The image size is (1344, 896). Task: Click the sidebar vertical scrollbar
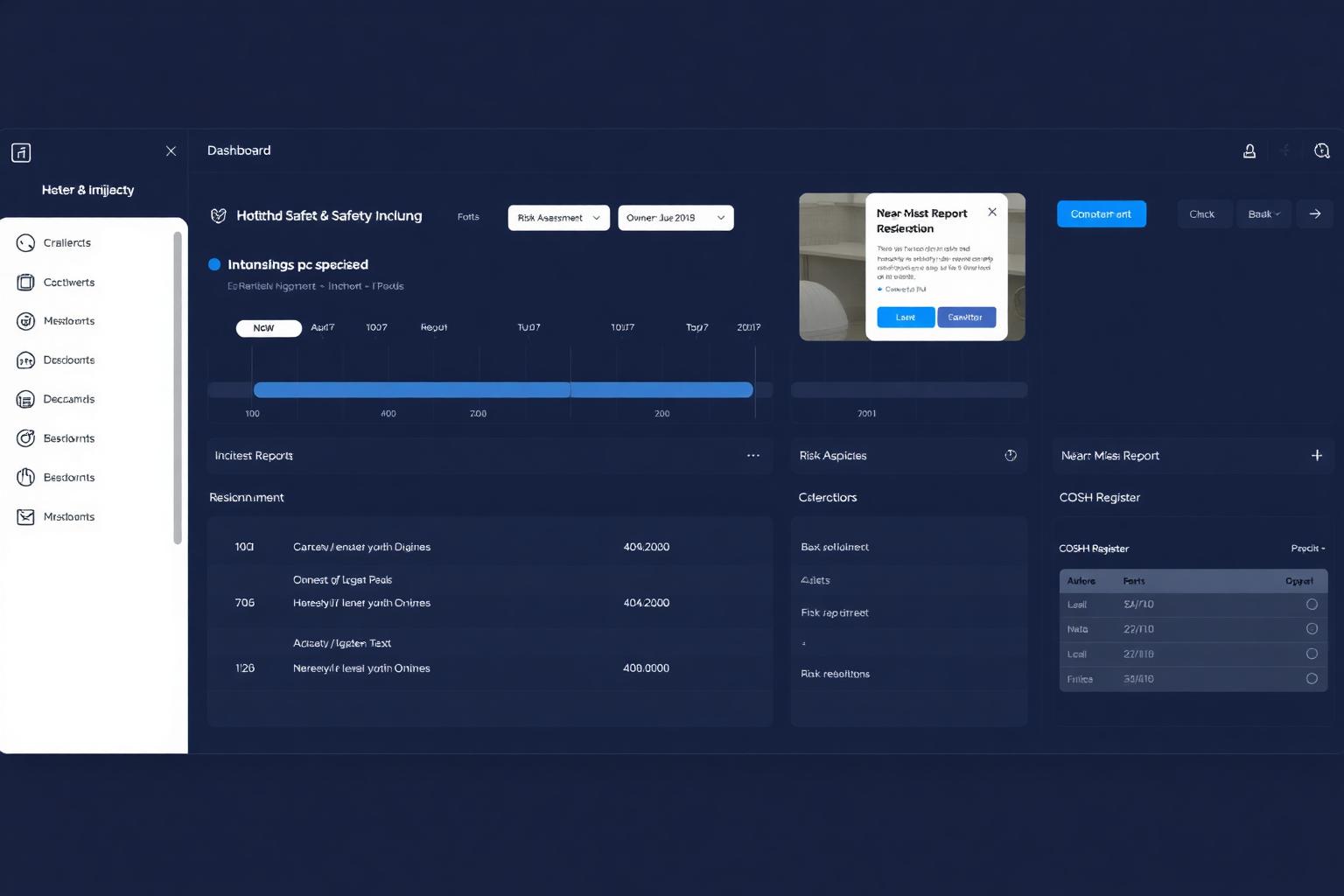pyautogui.click(x=178, y=388)
